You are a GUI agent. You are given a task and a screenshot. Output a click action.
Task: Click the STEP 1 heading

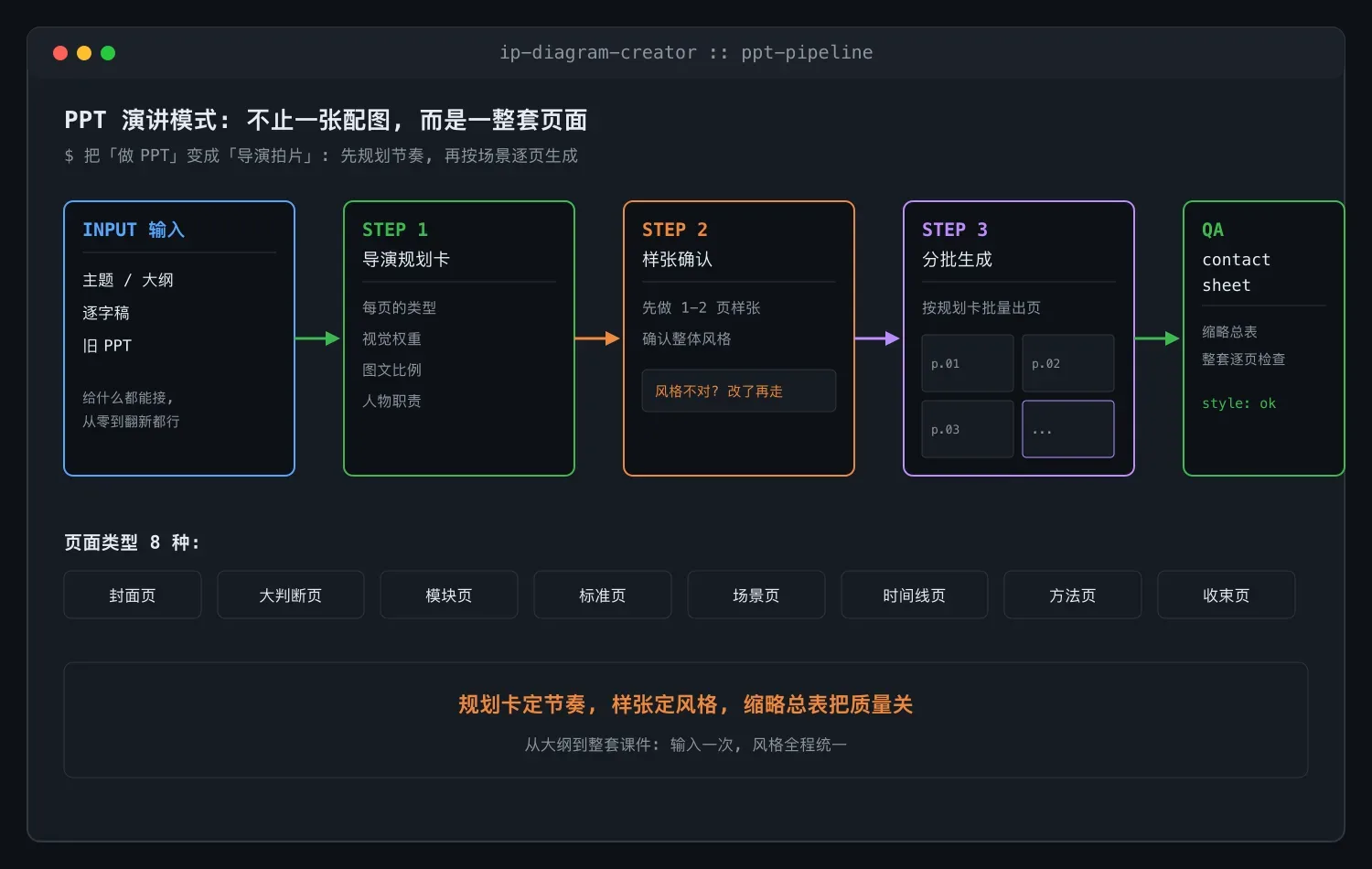coord(395,230)
